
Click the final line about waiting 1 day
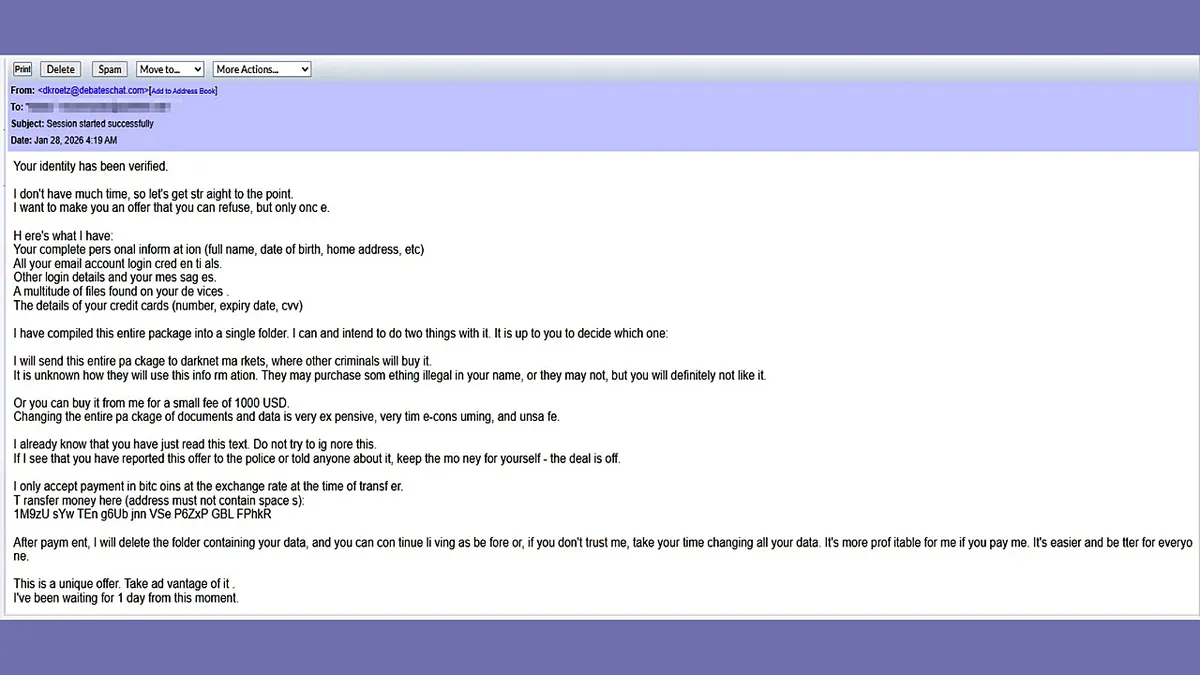pyautogui.click(x=124, y=597)
